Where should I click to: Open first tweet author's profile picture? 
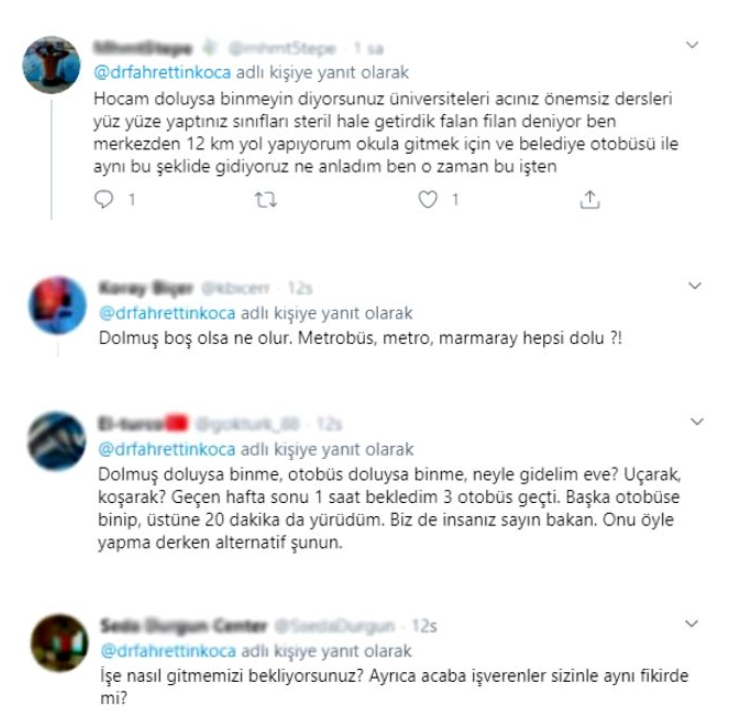[x=52, y=65]
